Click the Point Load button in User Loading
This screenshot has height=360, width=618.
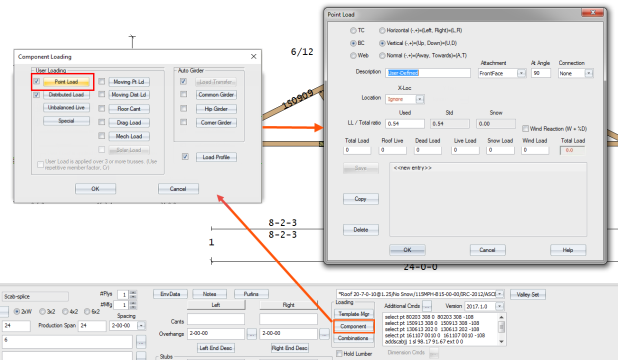(x=66, y=82)
